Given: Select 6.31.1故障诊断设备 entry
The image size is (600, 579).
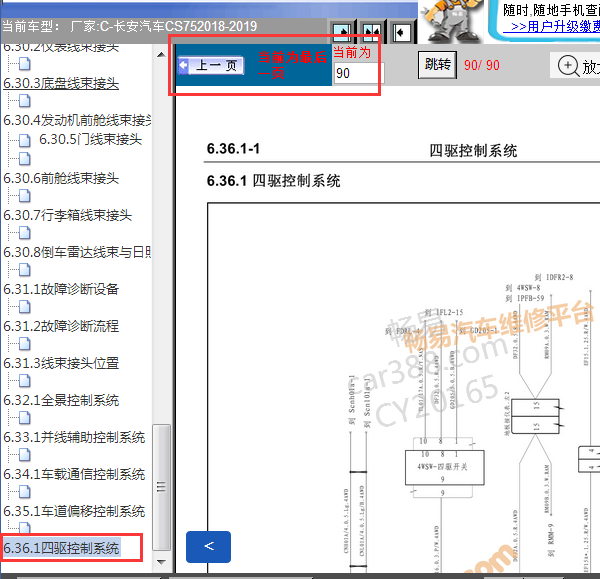Looking at the screenshot, I should point(61,289).
